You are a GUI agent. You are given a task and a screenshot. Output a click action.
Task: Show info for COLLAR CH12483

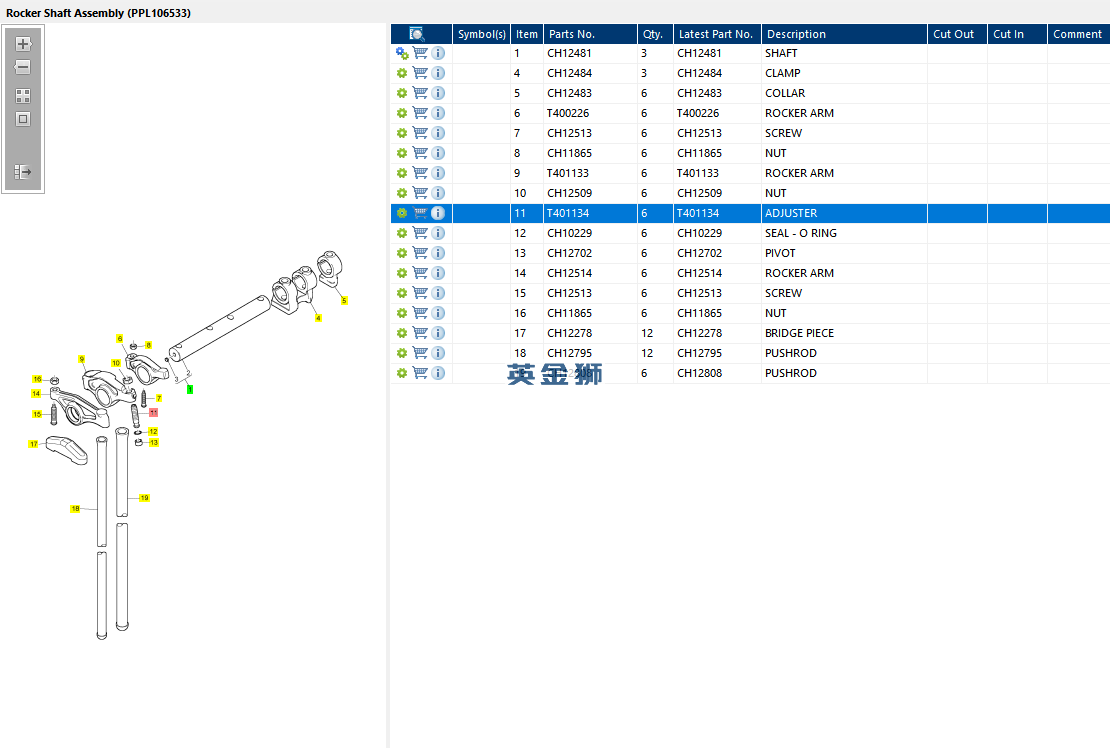coord(438,93)
